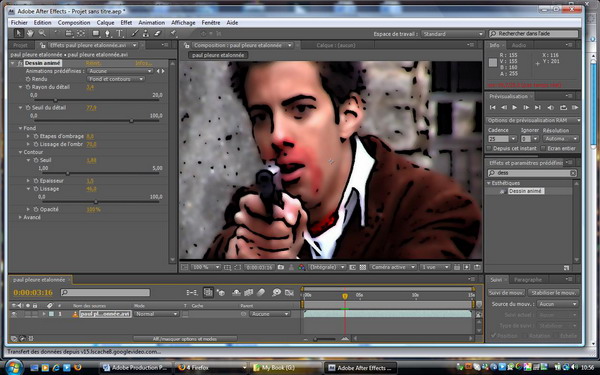Take a snapshot with the camera icon

pos(281,267)
